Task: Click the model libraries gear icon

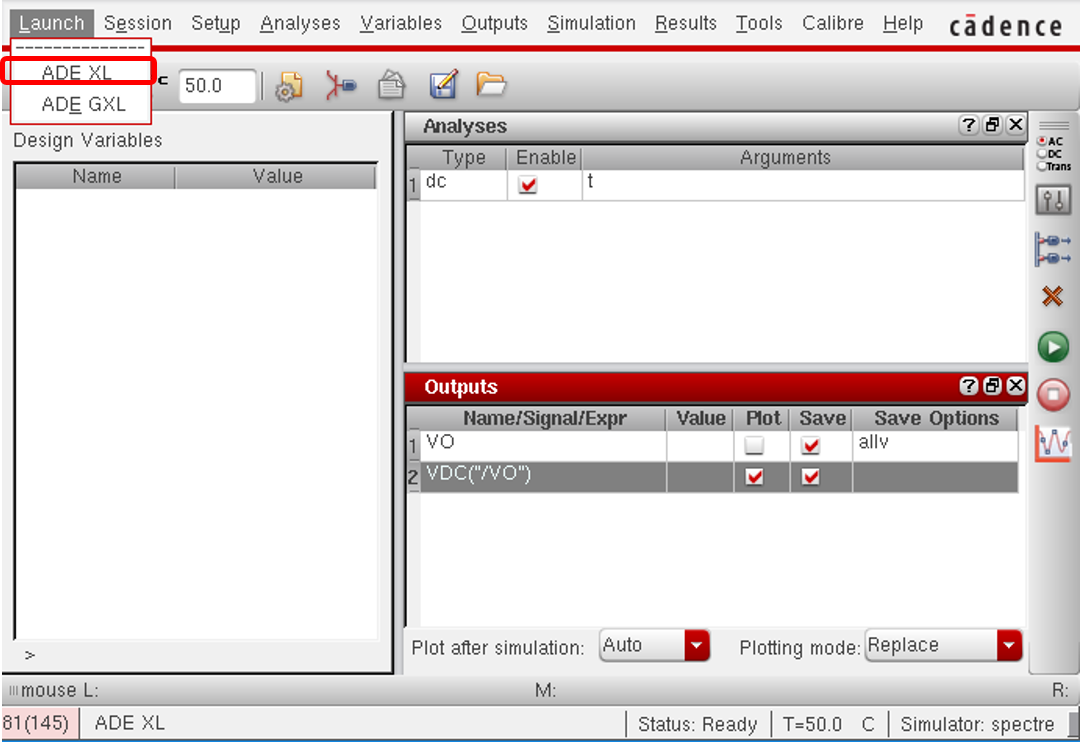Action: click(x=289, y=87)
